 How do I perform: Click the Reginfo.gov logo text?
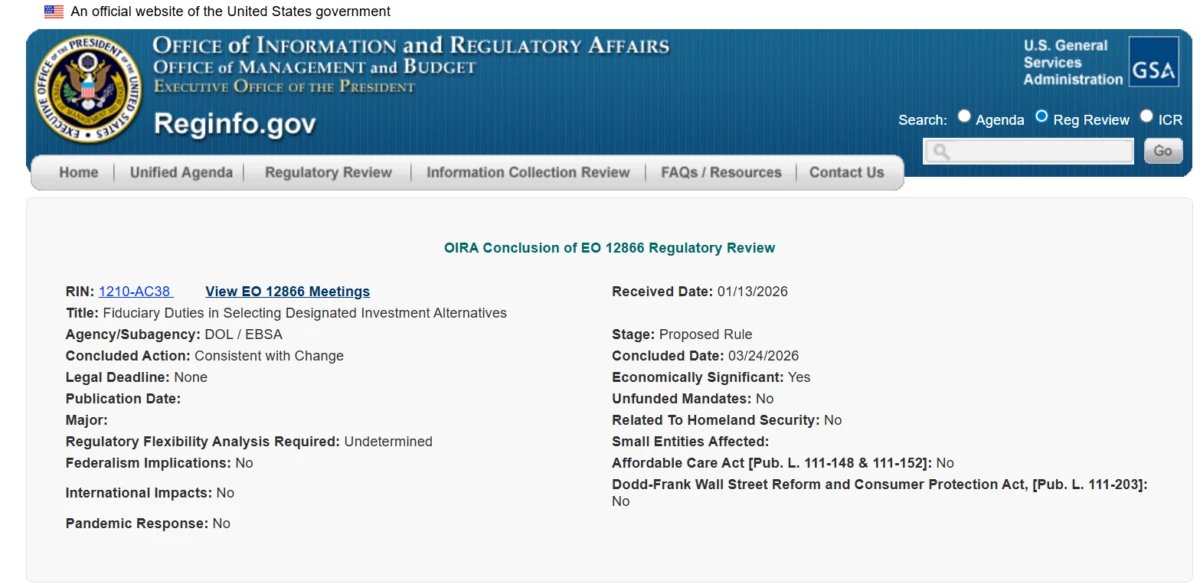[x=234, y=124]
